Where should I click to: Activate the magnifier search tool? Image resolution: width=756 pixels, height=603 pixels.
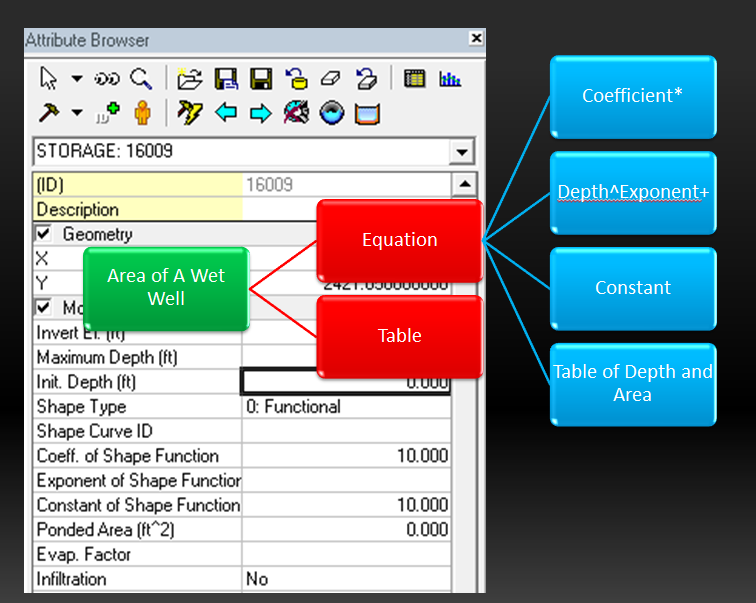pyautogui.click(x=141, y=79)
